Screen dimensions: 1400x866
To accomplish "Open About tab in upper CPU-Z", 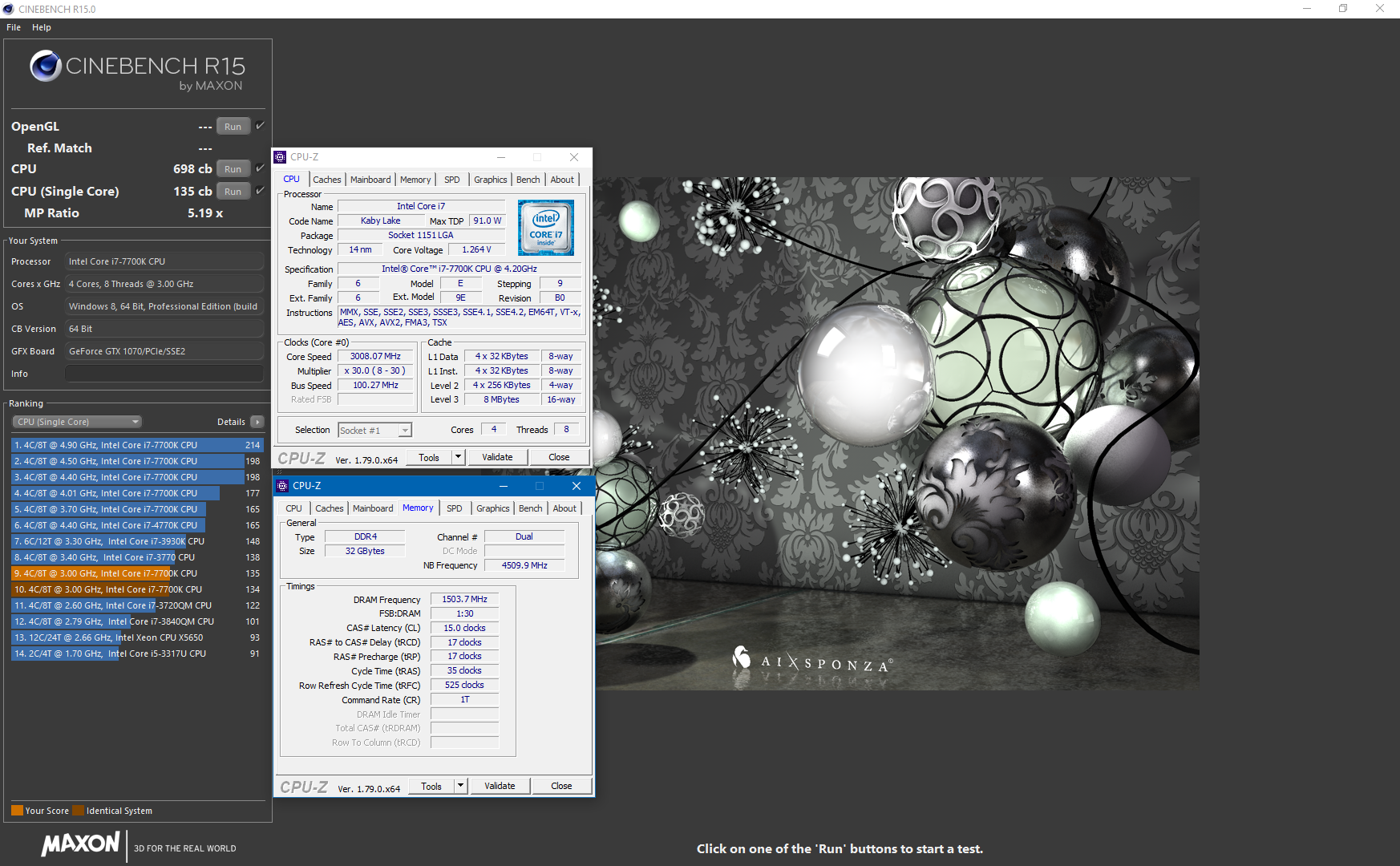I will [x=562, y=180].
